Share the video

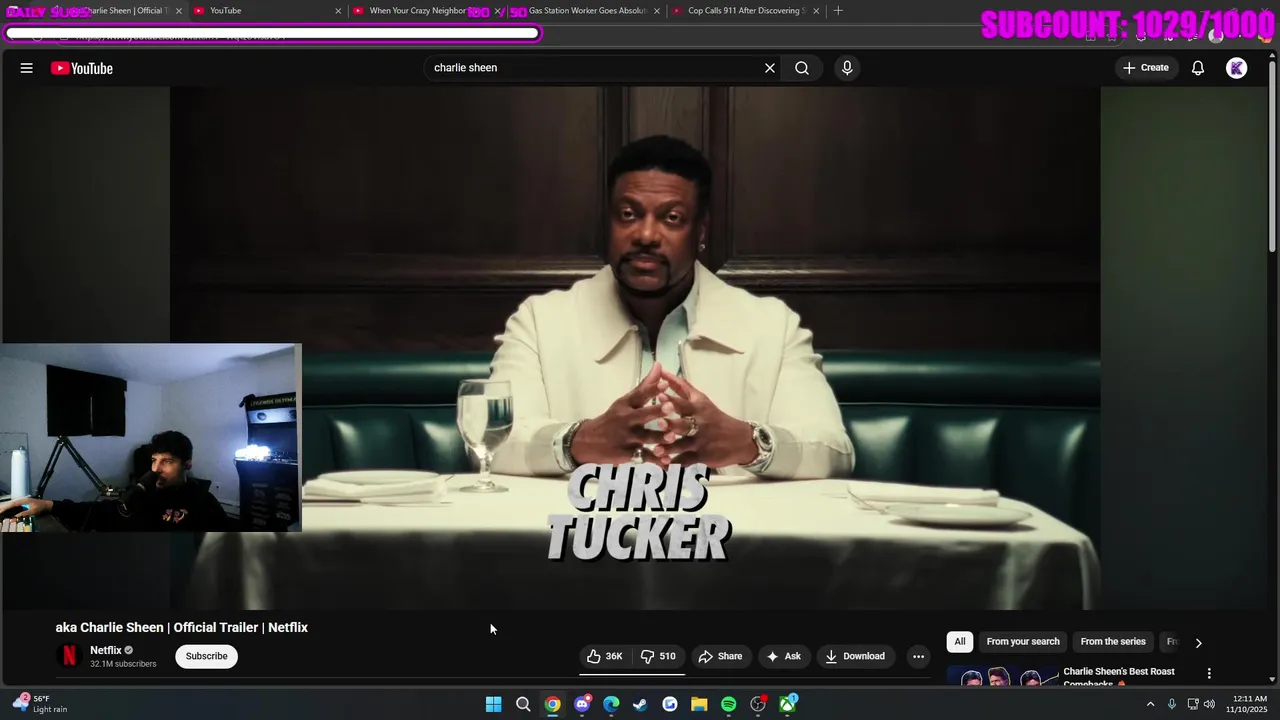[x=720, y=656]
